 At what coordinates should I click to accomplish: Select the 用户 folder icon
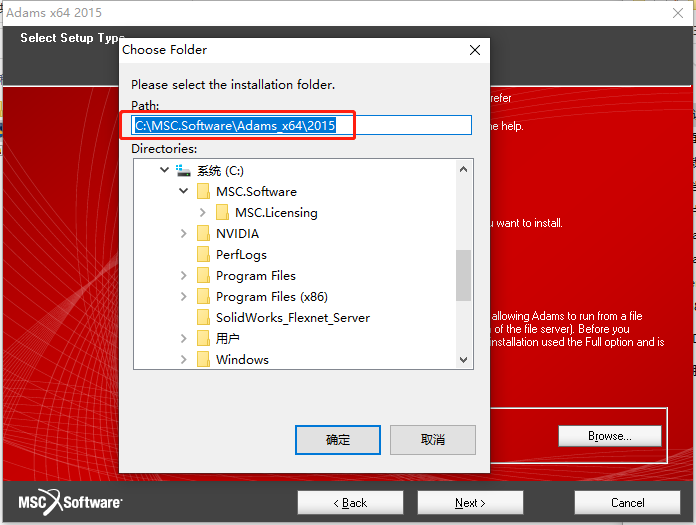[x=203, y=338]
